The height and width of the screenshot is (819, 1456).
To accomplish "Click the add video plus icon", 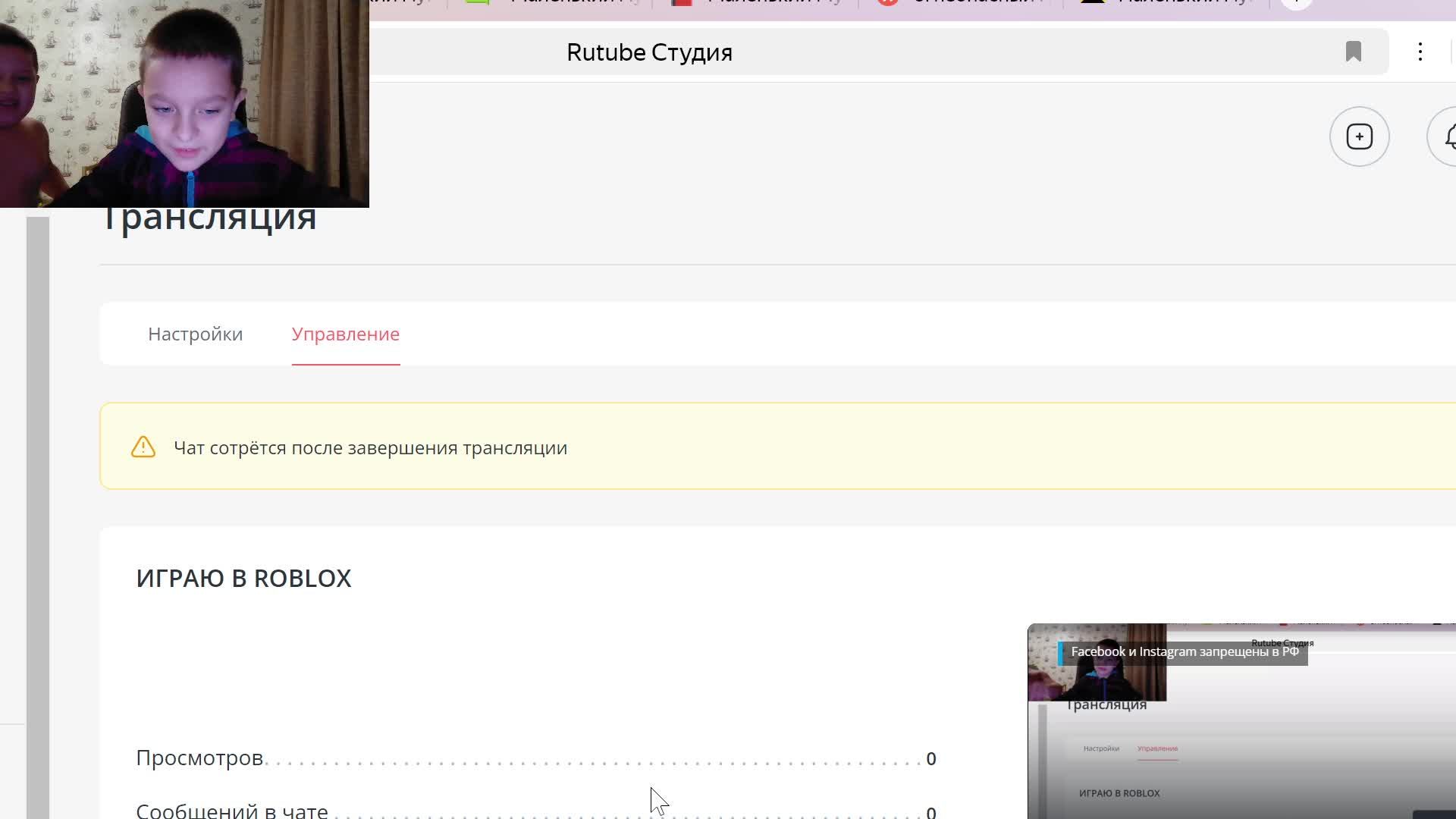I will (1360, 136).
